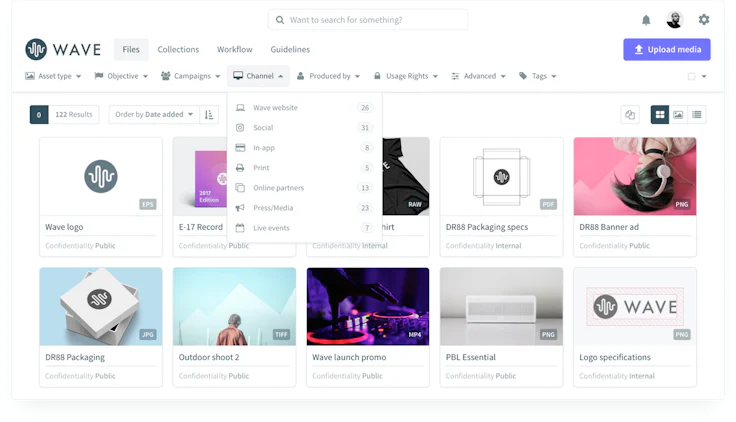Click the printer icon beside Print
Image resolution: width=736 pixels, height=422 pixels.
pos(240,168)
